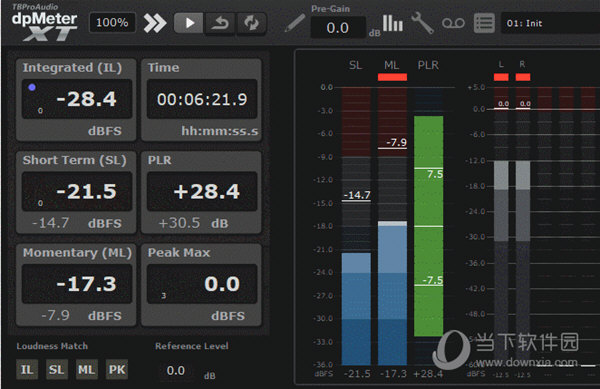Open settings with the wrench icon
This screenshot has height=389, width=600.
click(422, 23)
